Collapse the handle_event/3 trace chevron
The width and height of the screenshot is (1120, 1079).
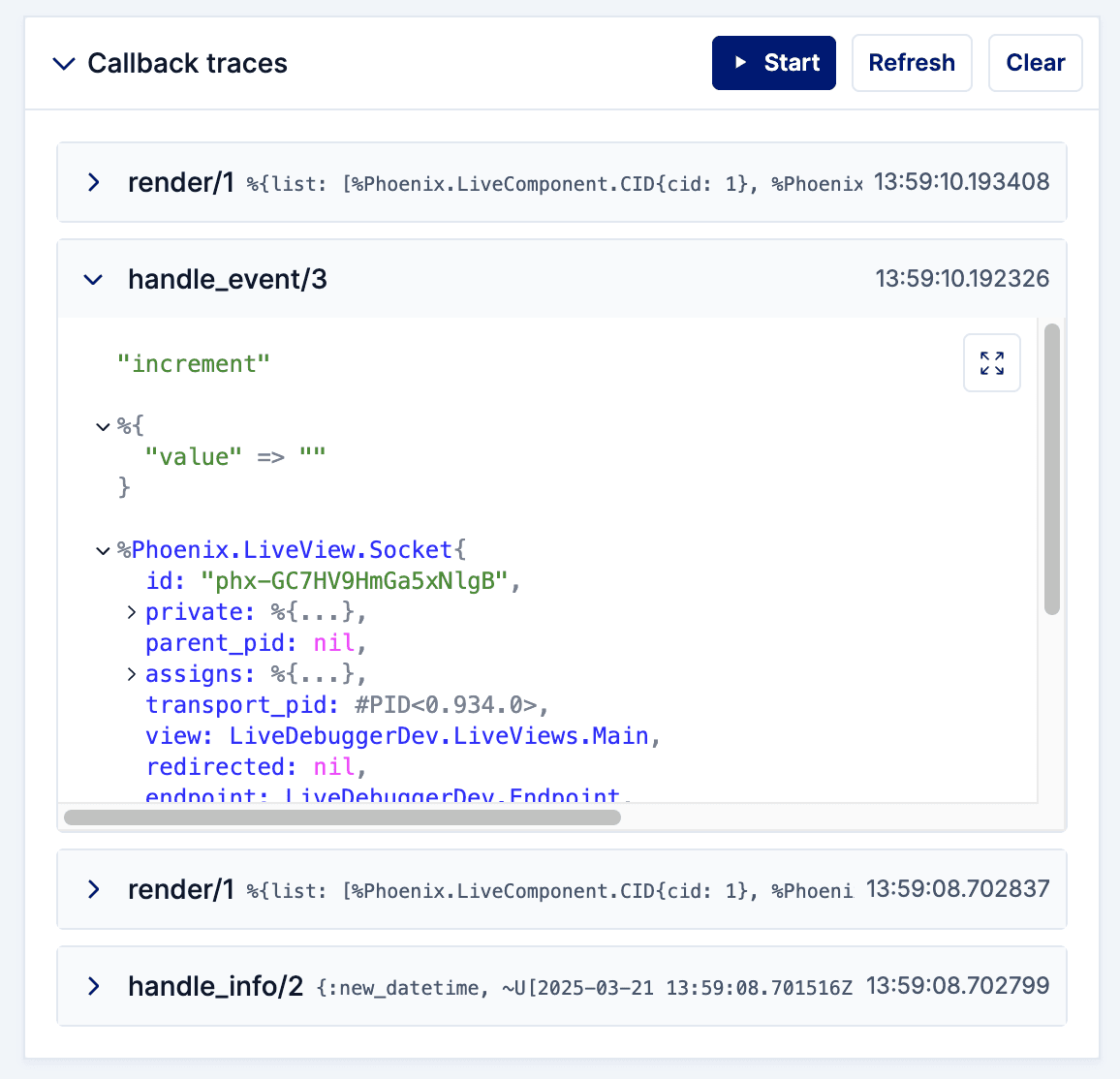(x=94, y=280)
